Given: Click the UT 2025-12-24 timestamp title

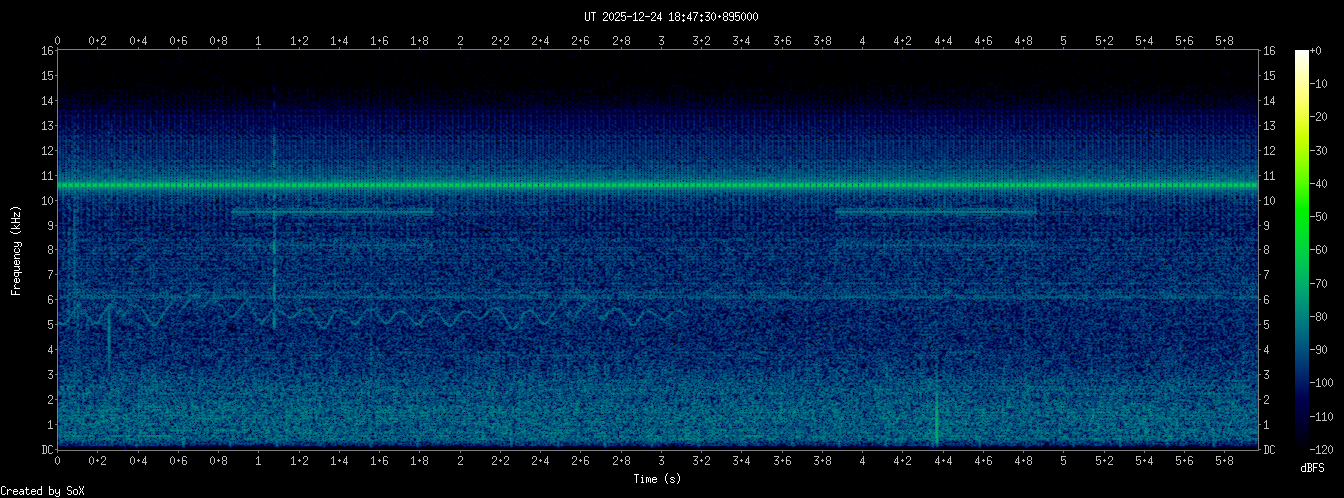Looking at the screenshot, I should [671, 17].
